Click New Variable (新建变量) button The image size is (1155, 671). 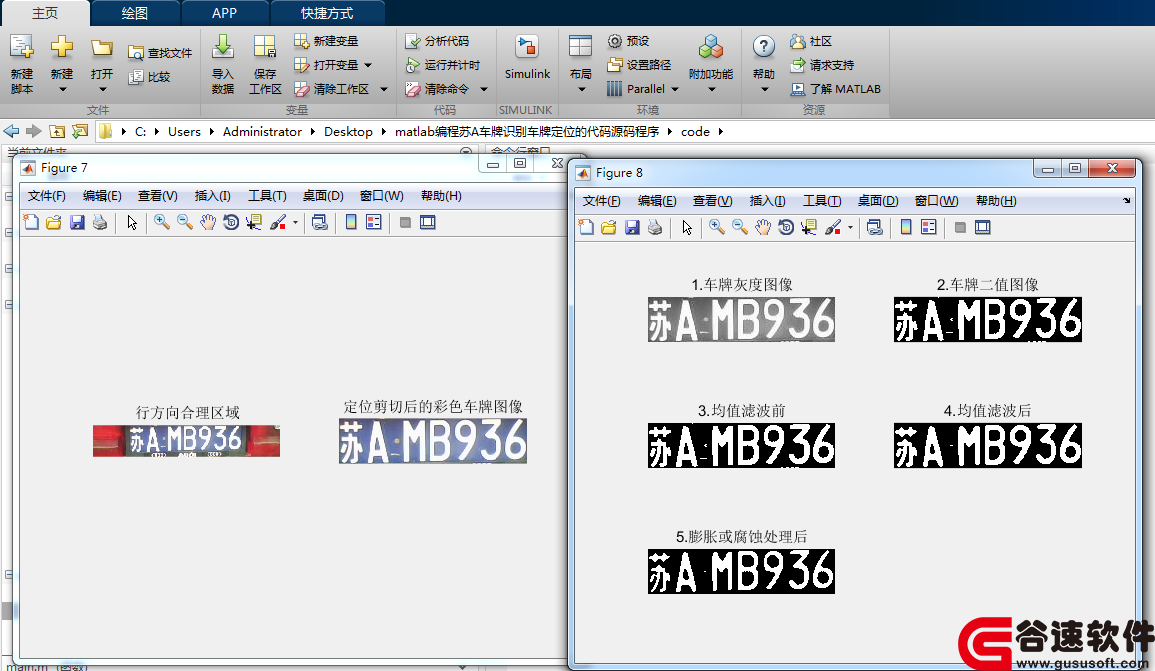click(x=326, y=41)
